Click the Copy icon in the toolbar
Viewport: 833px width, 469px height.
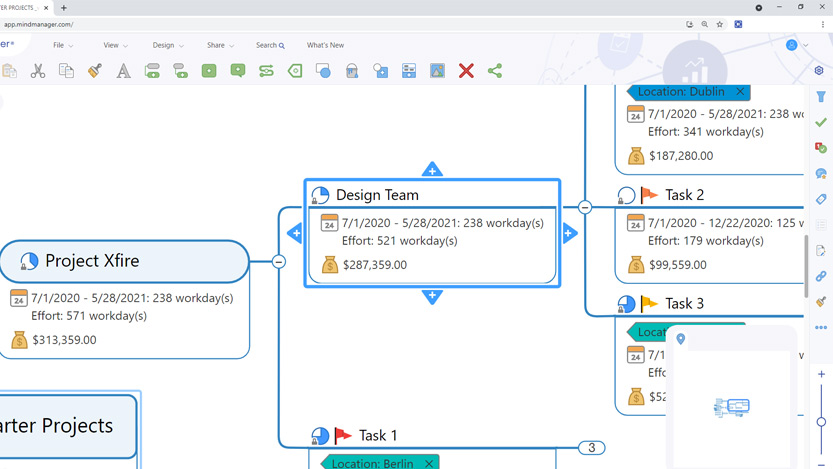coord(66,71)
